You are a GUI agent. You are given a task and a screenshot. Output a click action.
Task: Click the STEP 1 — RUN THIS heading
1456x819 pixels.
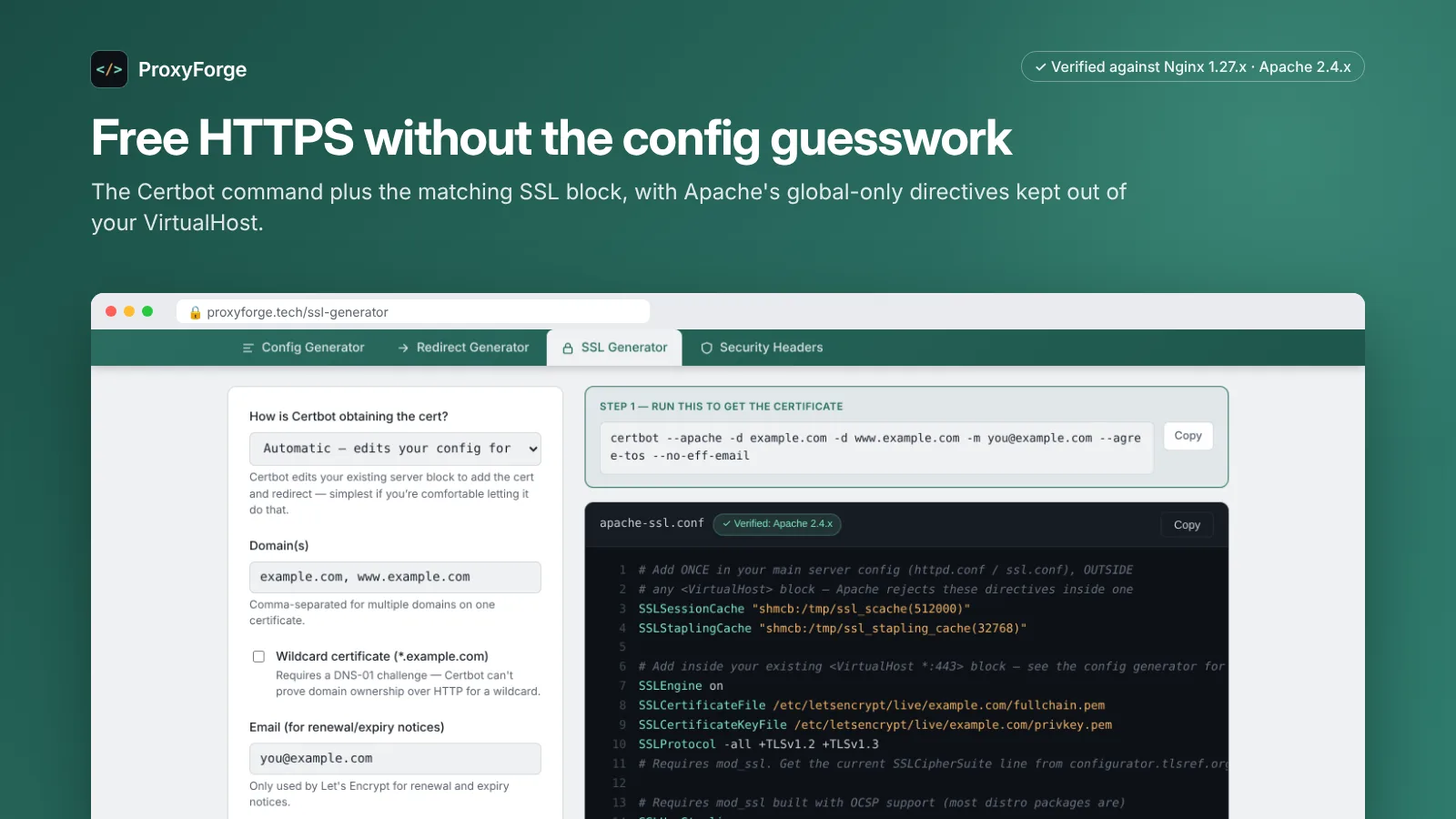pos(722,407)
